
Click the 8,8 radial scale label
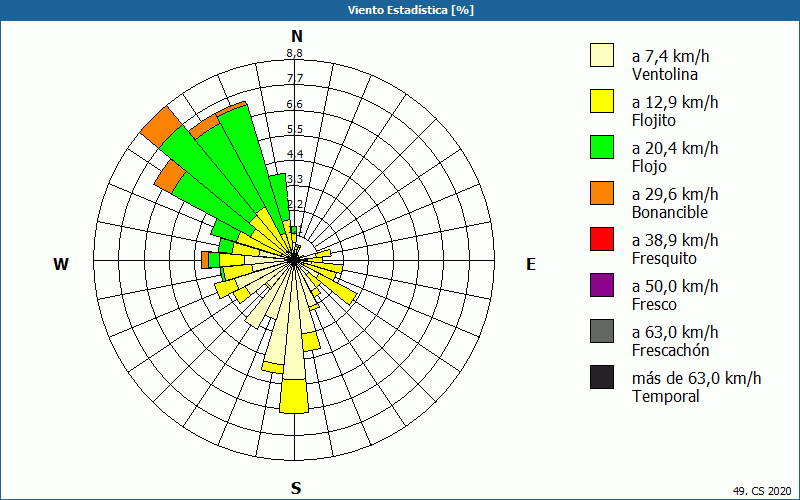tap(294, 53)
